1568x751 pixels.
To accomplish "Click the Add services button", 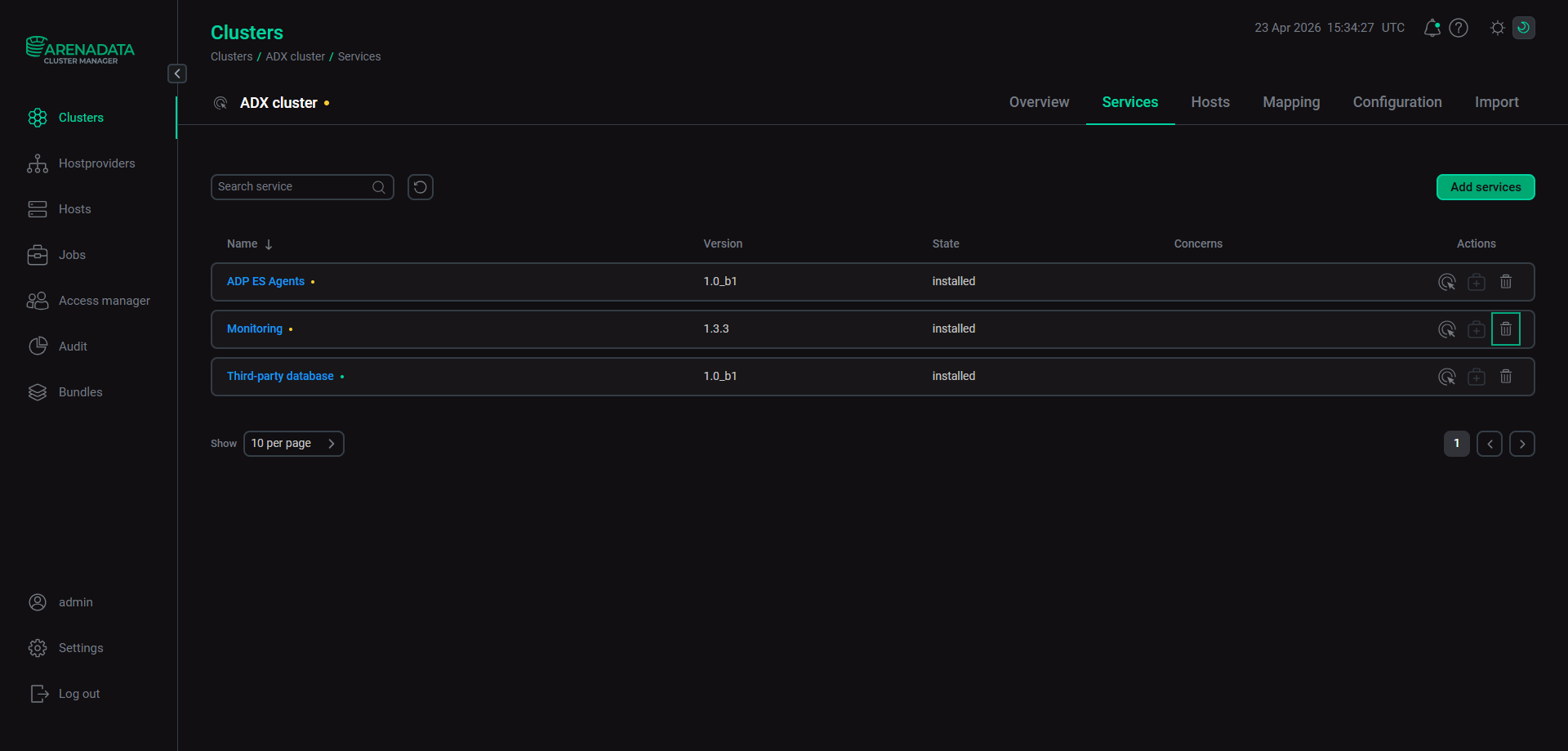I will point(1486,187).
